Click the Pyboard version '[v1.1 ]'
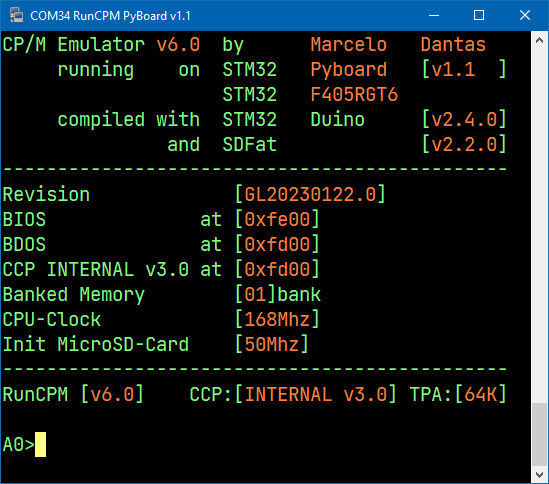This screenshot has width=549, height=484. [464, 69]
